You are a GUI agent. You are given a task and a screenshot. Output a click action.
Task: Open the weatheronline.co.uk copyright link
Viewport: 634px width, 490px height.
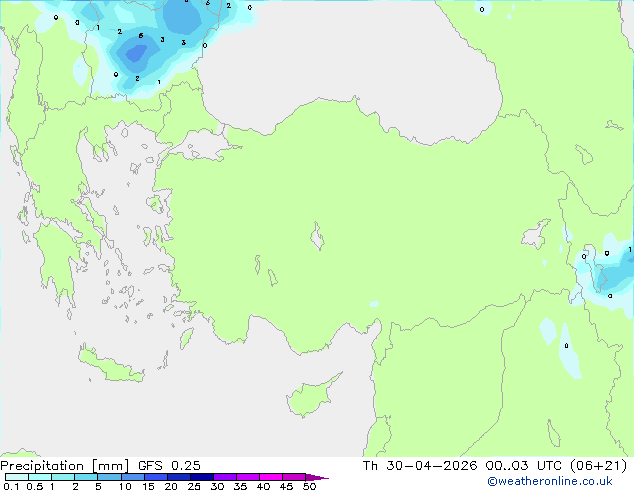point(550,481)
